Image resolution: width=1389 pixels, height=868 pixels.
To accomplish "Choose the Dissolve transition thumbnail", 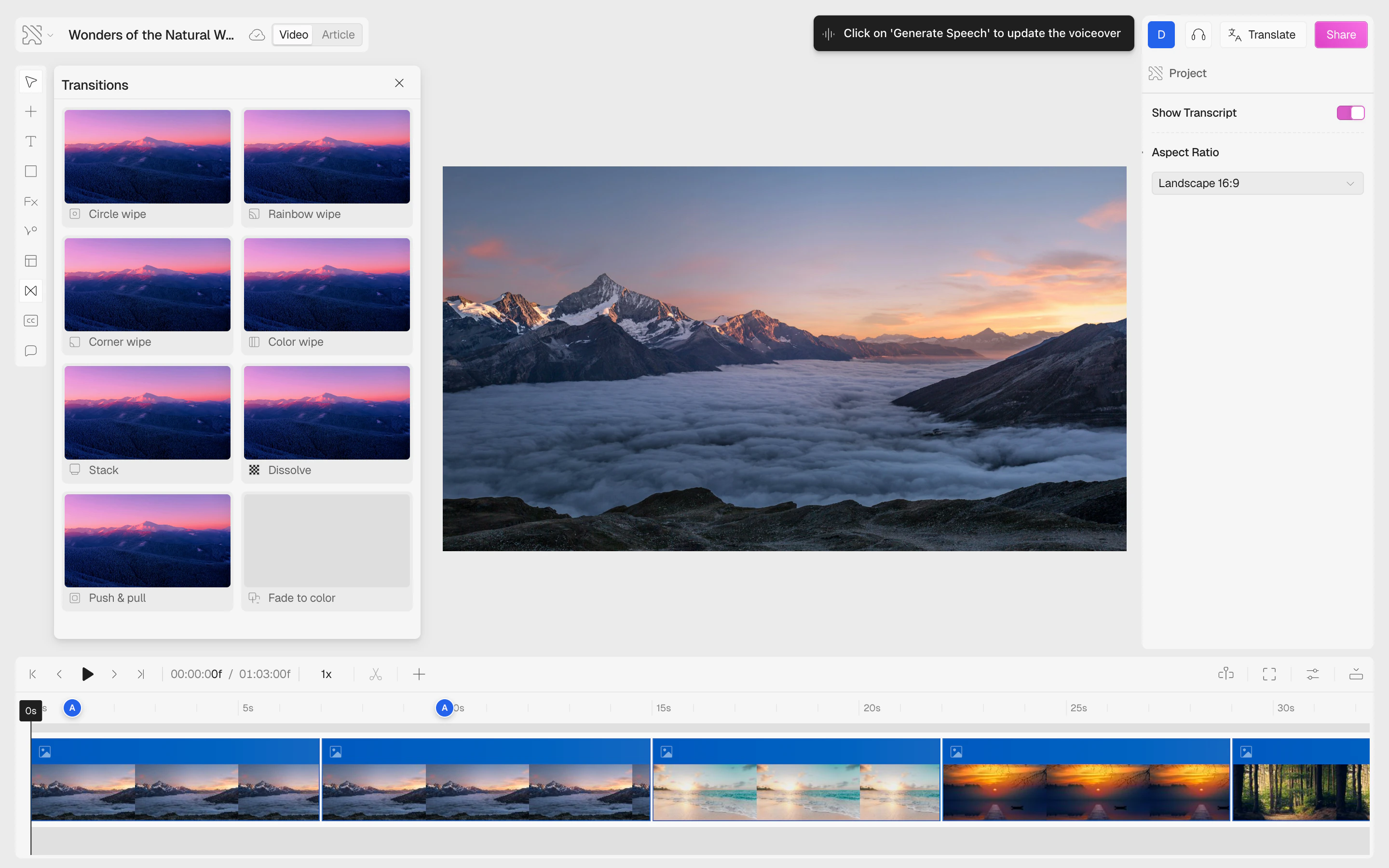I will (327, 412).
